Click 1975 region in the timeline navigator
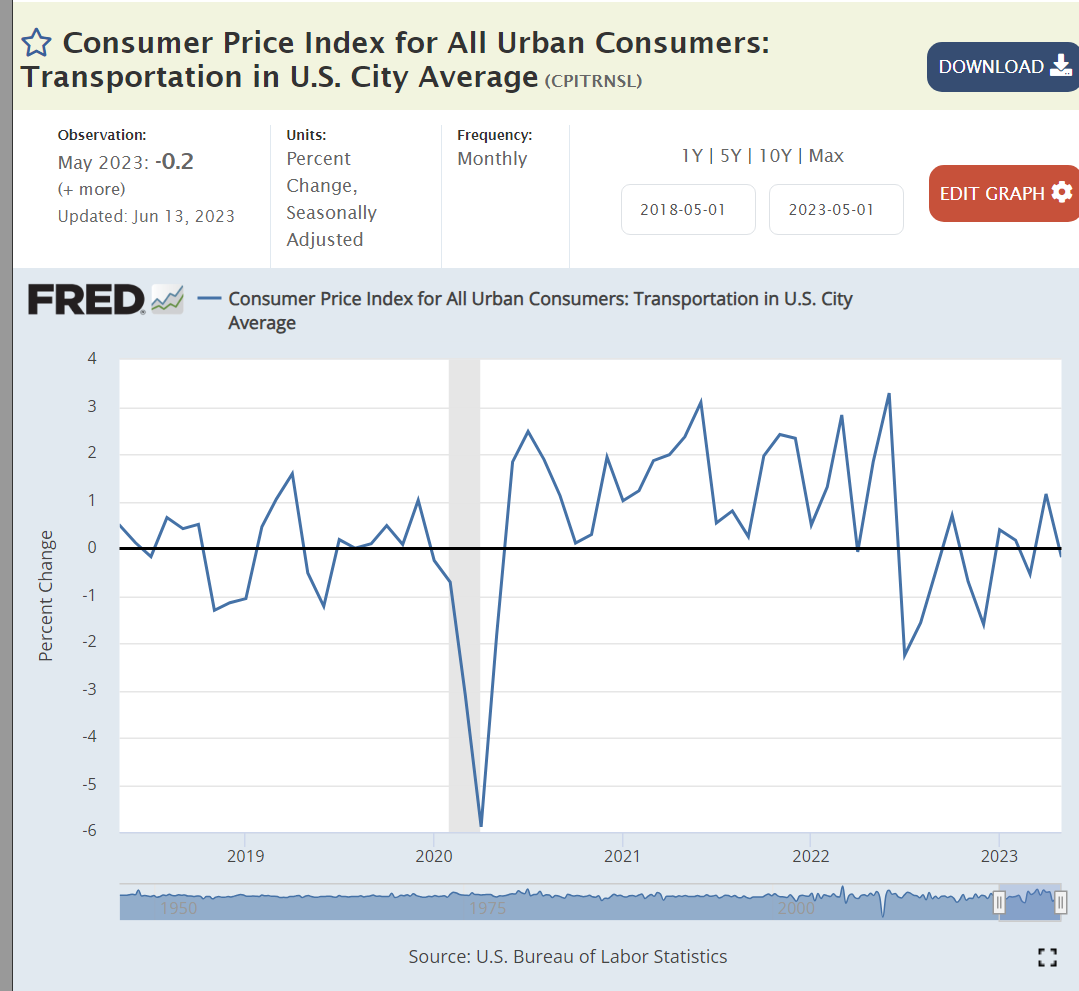 pos(487,905)
